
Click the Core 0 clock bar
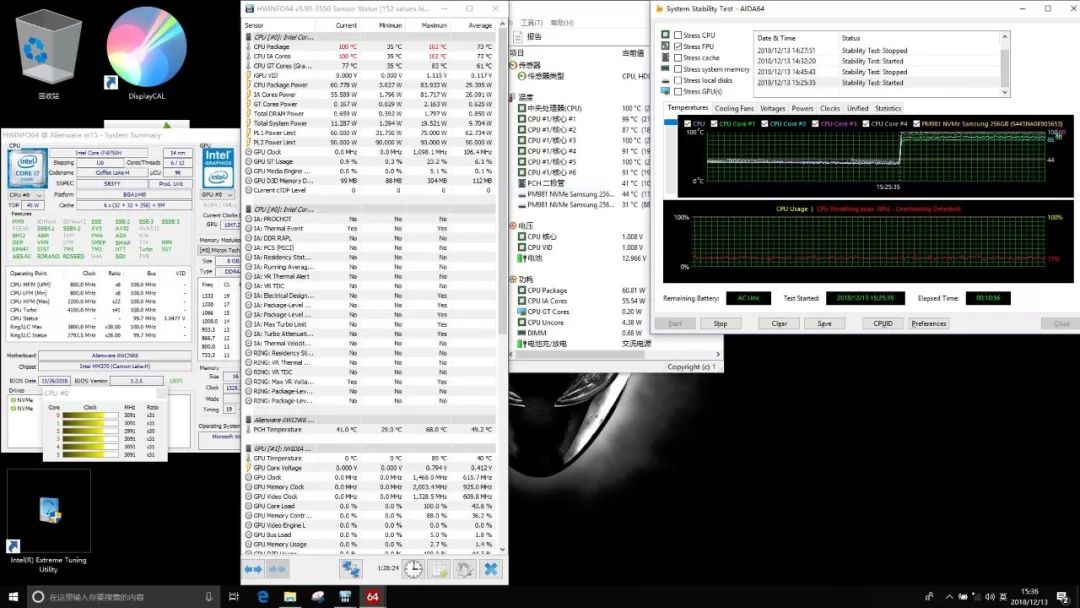90,415
